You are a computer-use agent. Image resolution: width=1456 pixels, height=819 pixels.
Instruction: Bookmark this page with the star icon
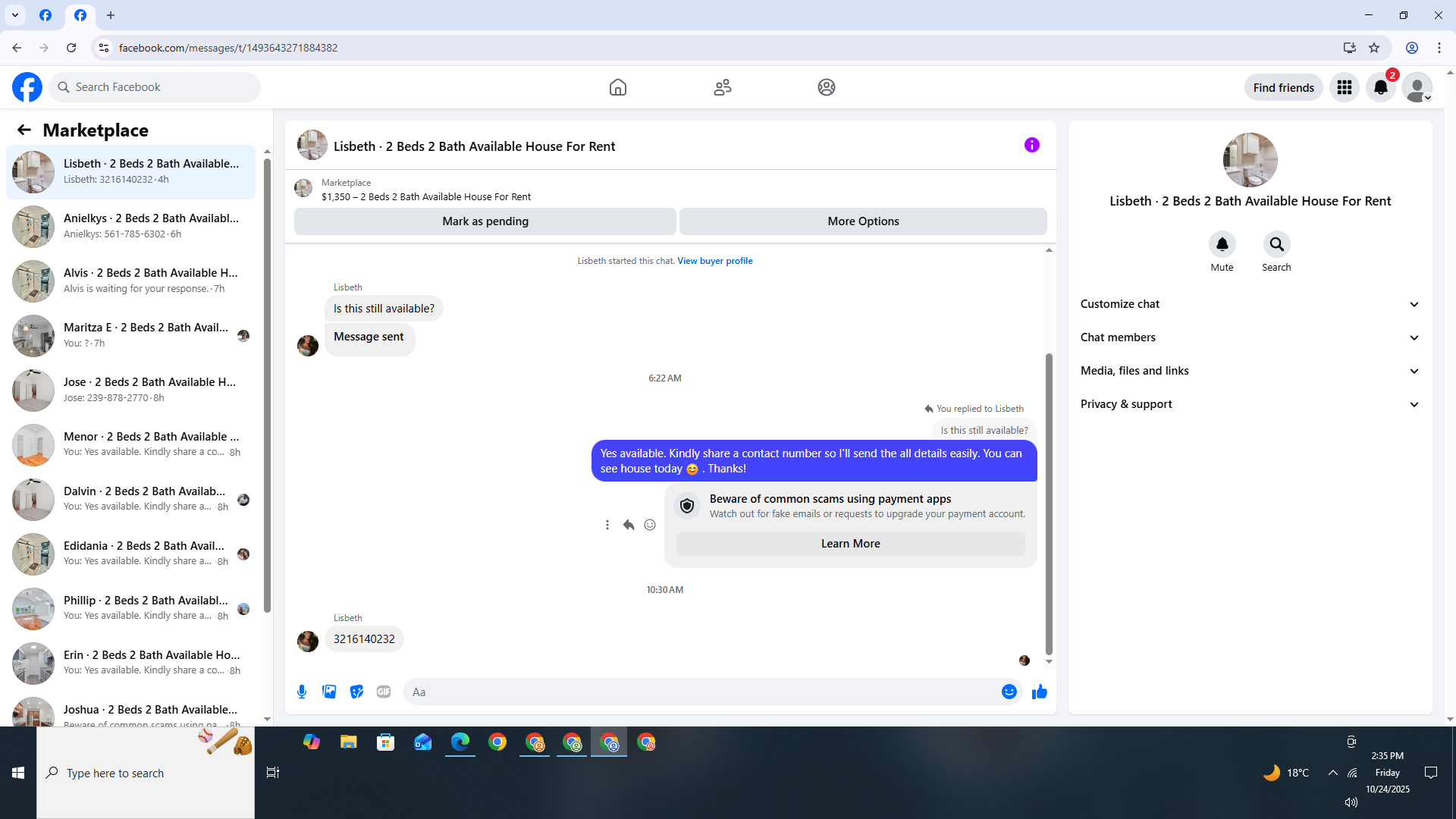tap(1374, 48)
